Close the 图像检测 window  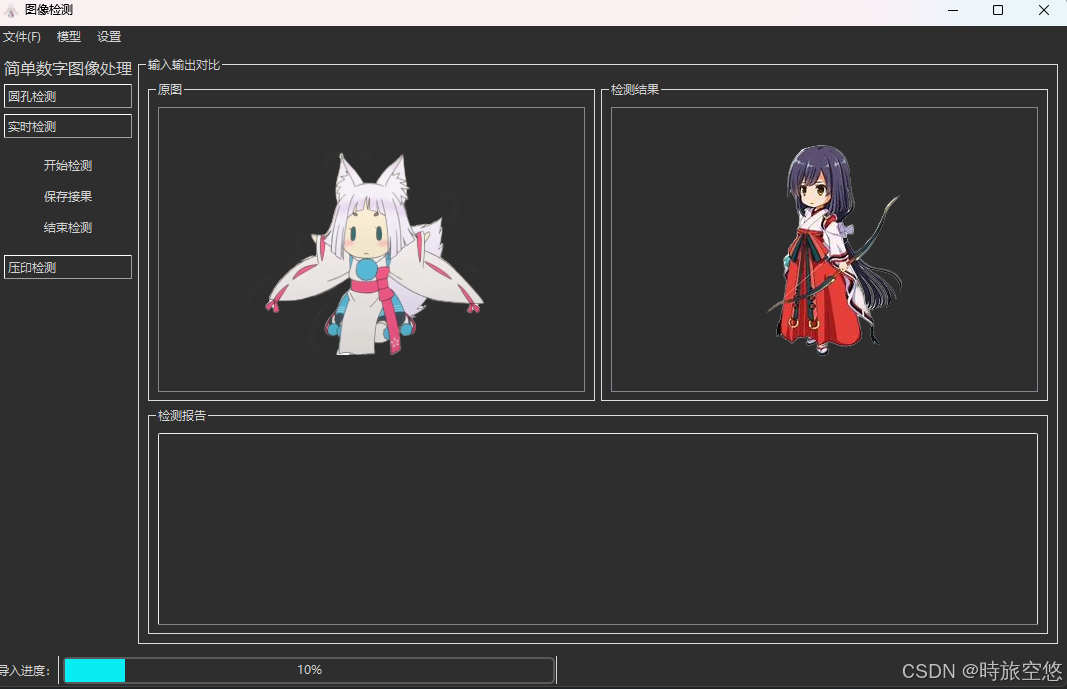coord(1044,10)
